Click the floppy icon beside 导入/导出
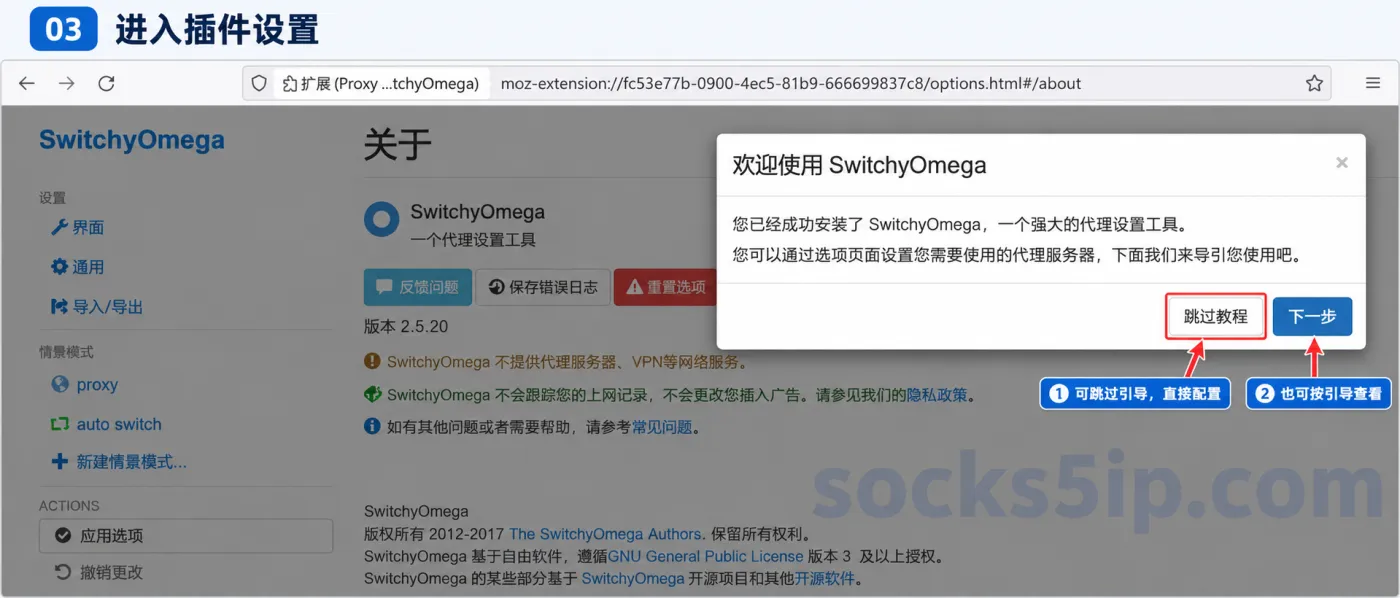Viewport: 1400px width, 598px height. tap(59, 307)
